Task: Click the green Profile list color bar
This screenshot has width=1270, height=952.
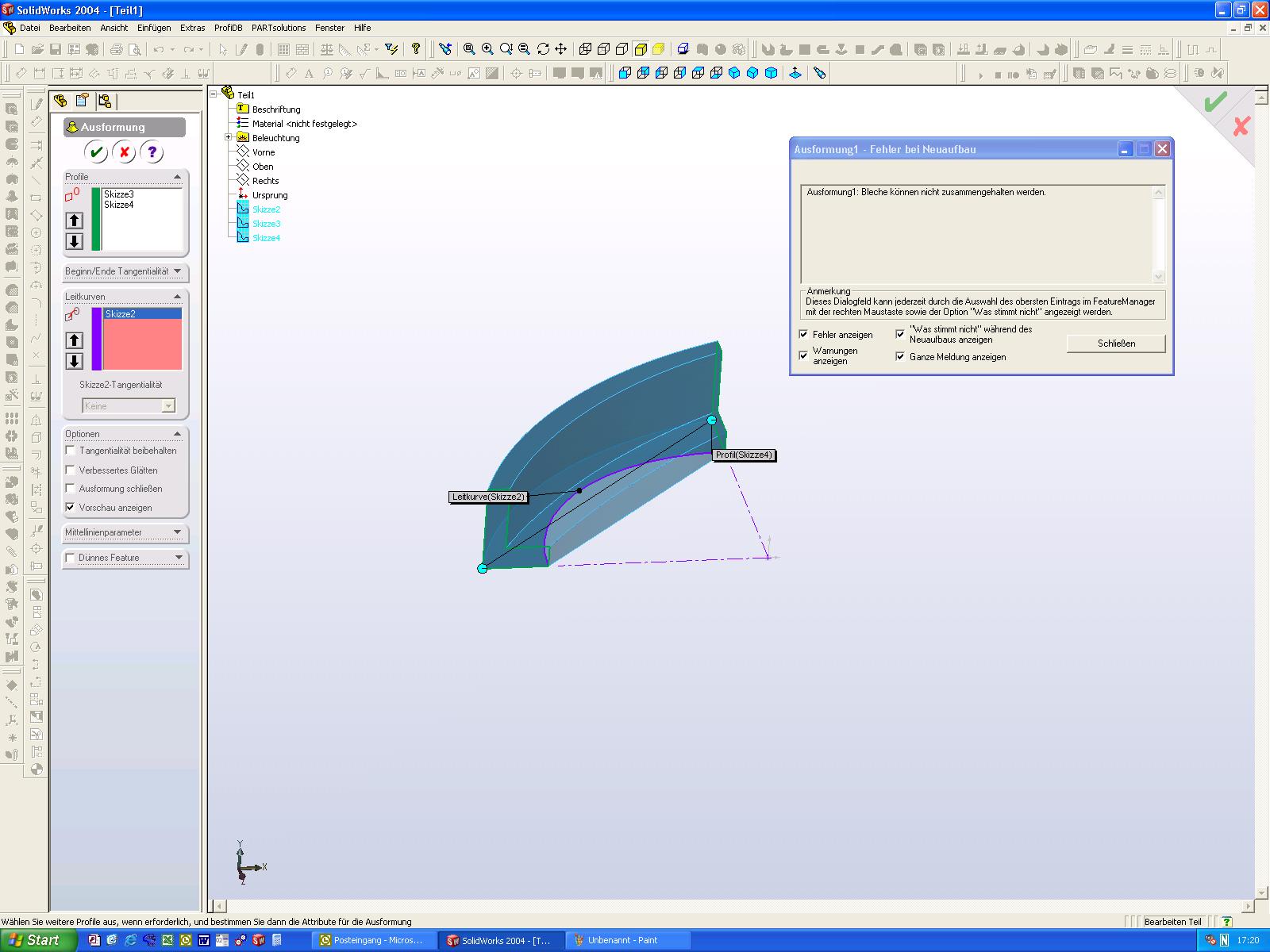Action: (x=97, y=219)
